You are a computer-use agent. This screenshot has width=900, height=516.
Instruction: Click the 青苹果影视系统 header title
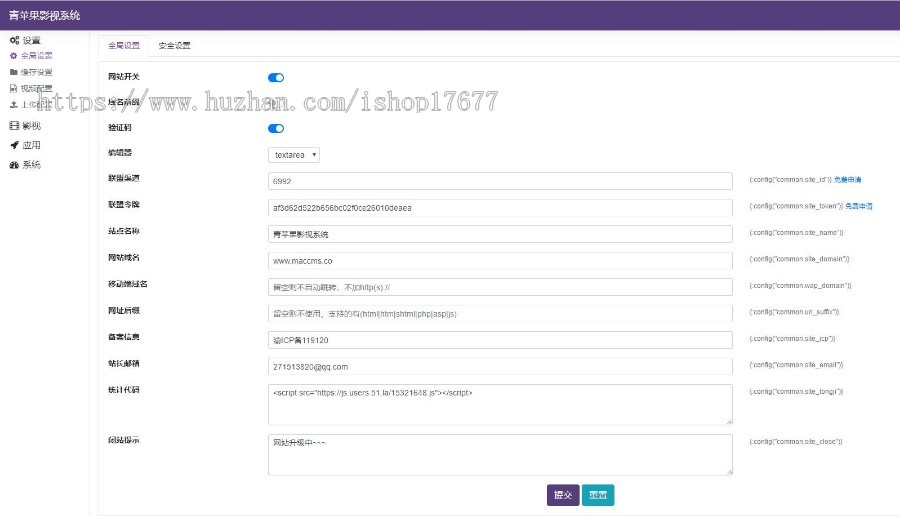(44, 15)
